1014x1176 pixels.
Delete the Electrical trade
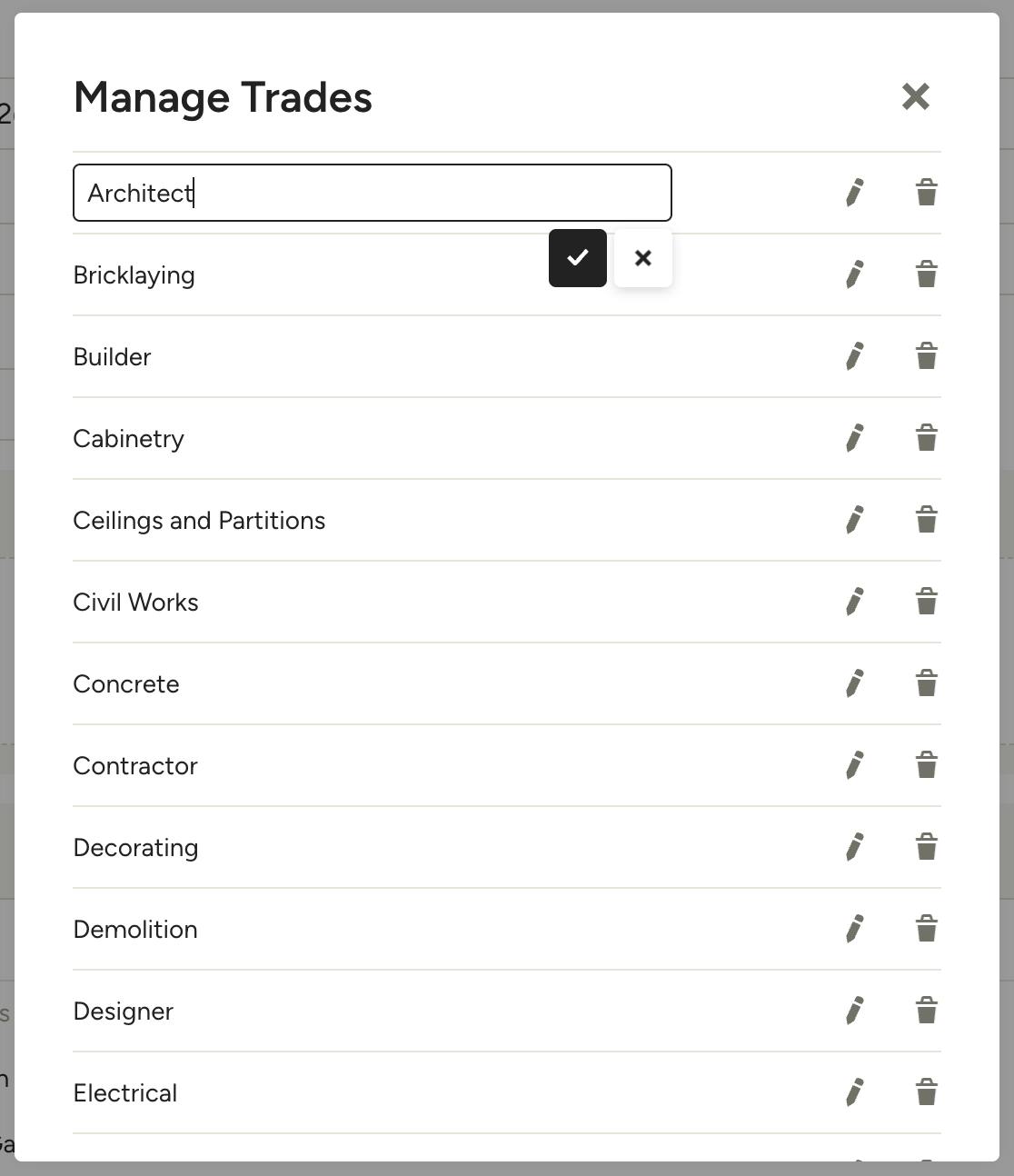tap(927, 1092)
